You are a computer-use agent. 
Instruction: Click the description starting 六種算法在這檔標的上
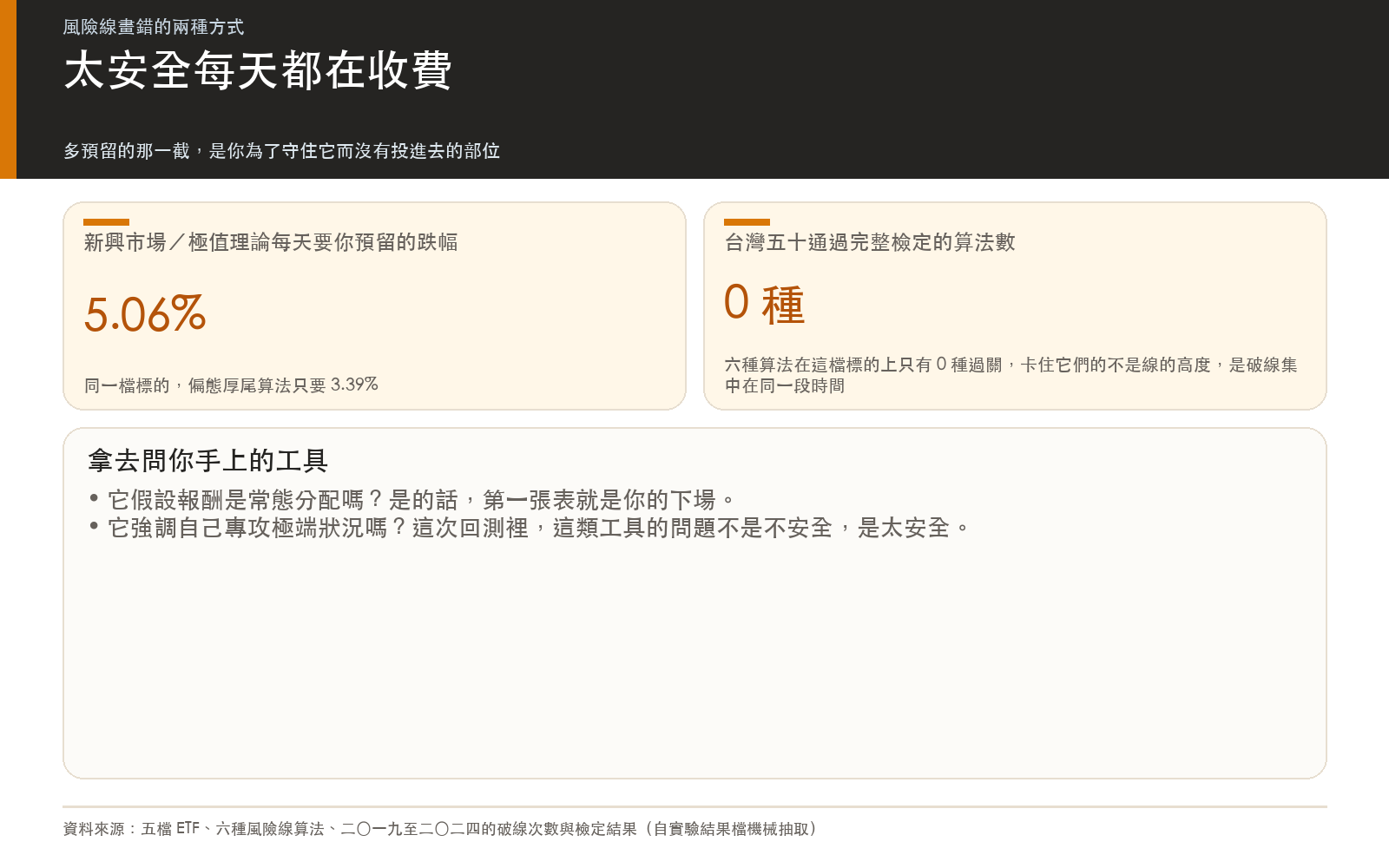1011,375
